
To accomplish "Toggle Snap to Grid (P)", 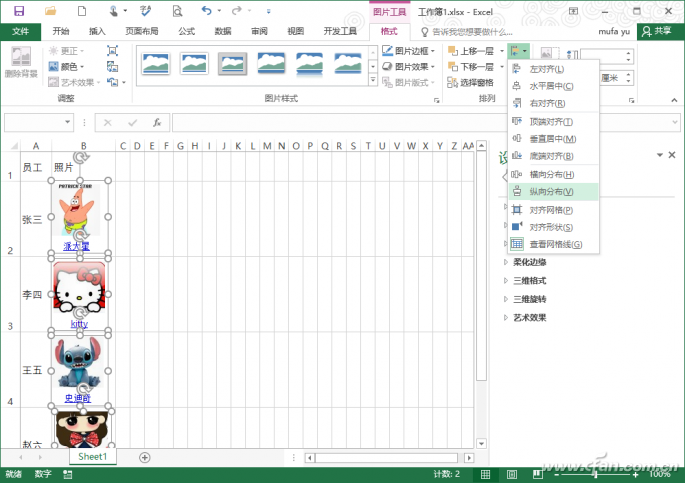I will click(553, 210).
